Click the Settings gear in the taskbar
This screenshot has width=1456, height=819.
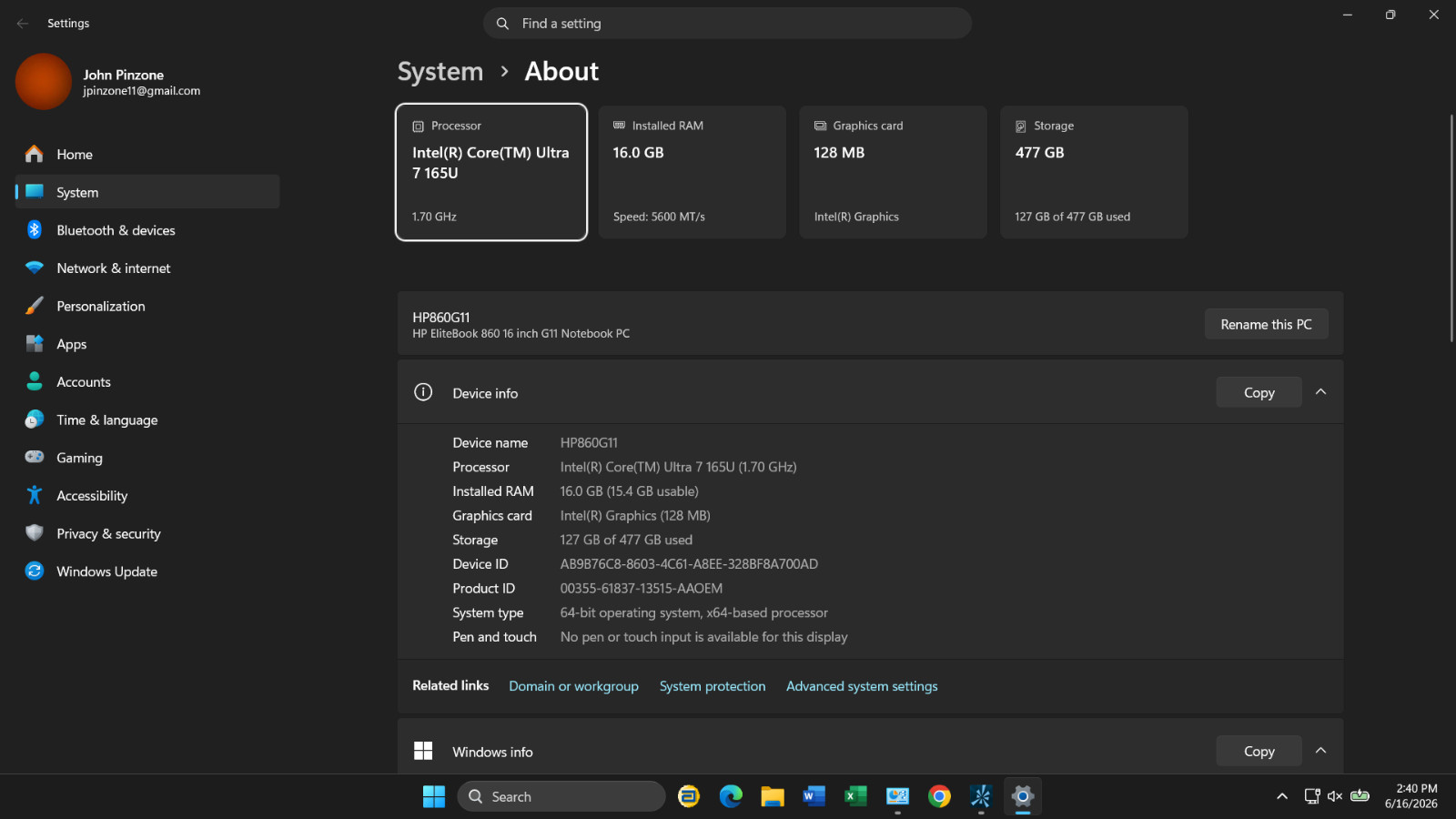1023,796
